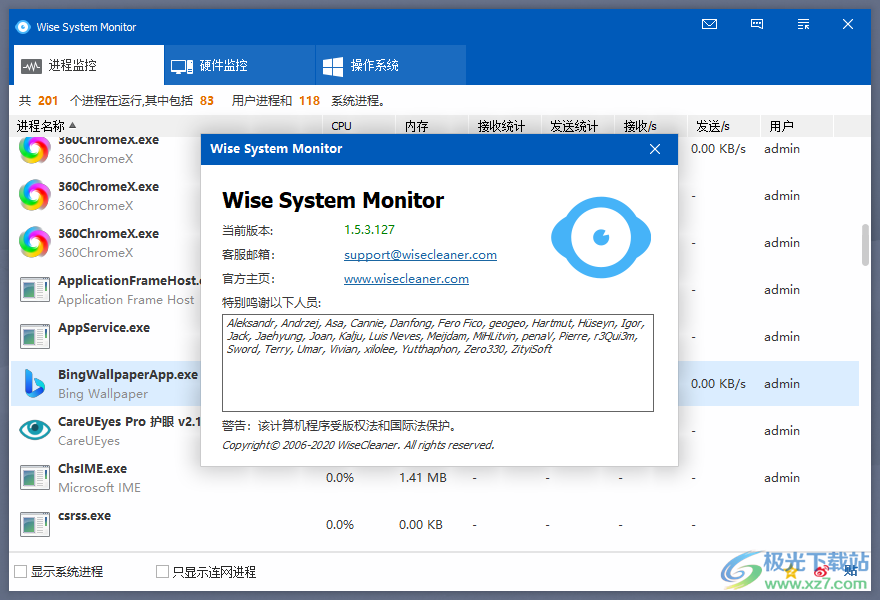
Task: Click the ChsIME Microsoft IME icon
Action: click(33, 477)
